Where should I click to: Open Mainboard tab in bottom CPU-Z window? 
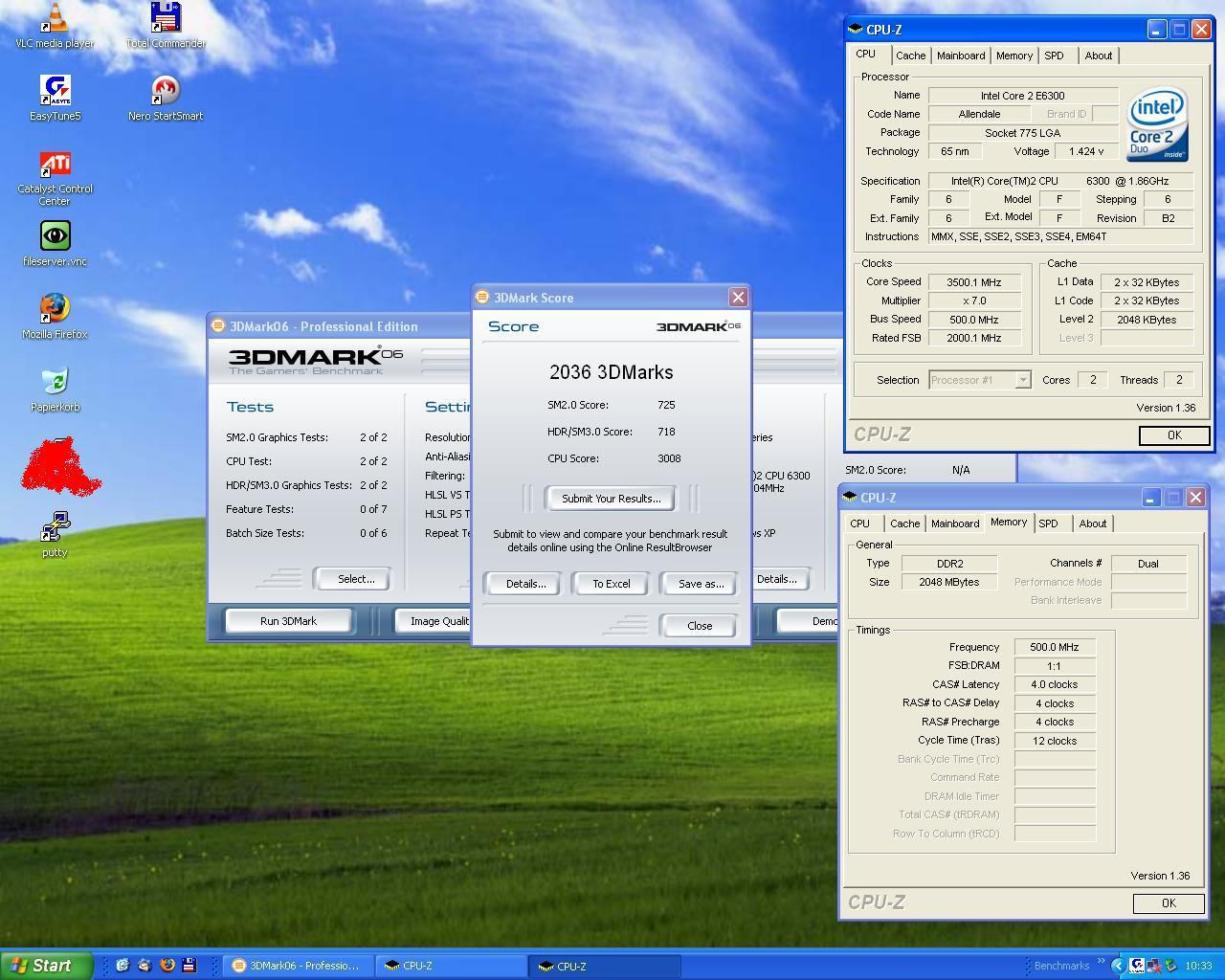coord(955,523)
